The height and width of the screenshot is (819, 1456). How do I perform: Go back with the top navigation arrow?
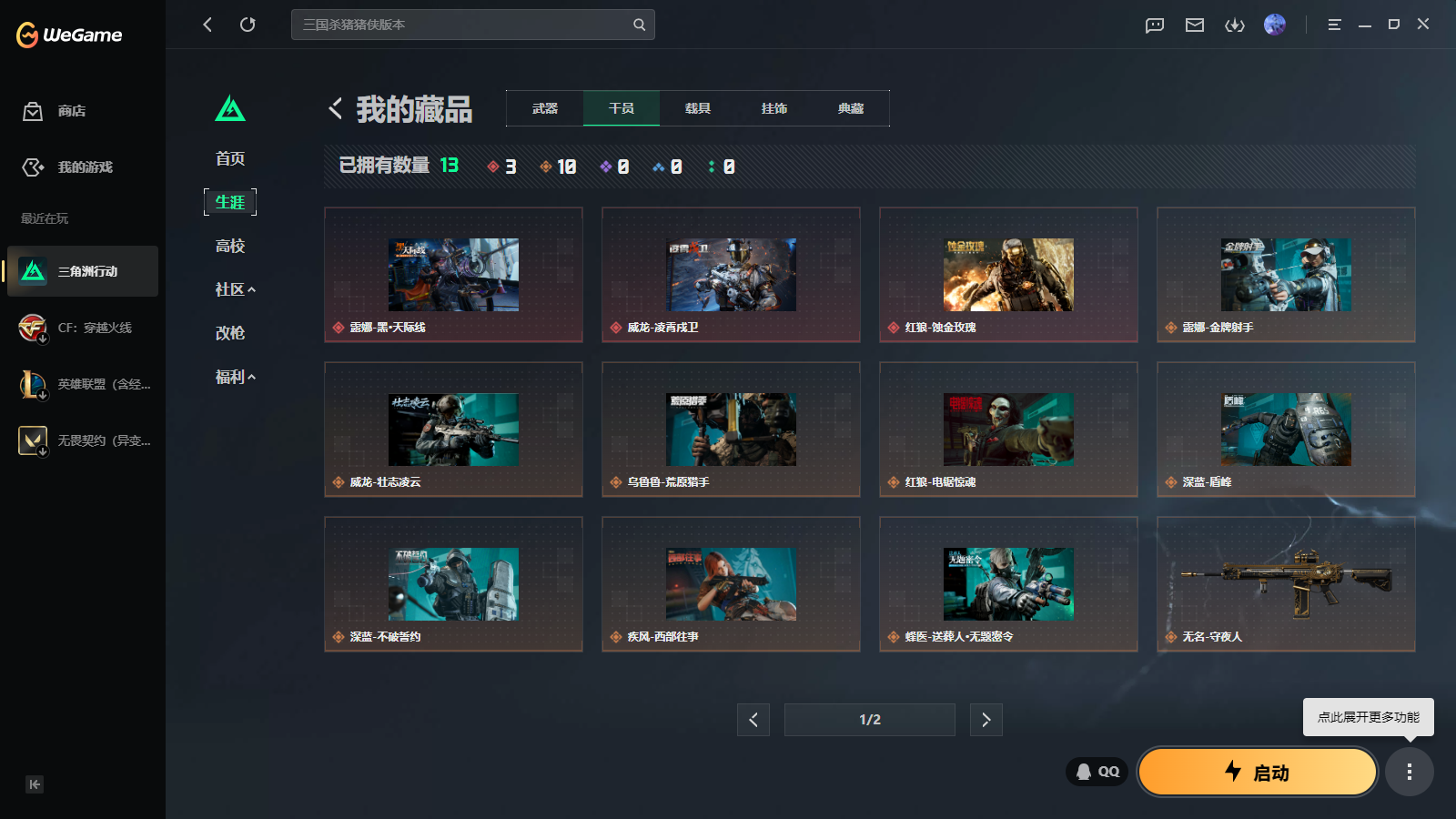coord(207,25)
